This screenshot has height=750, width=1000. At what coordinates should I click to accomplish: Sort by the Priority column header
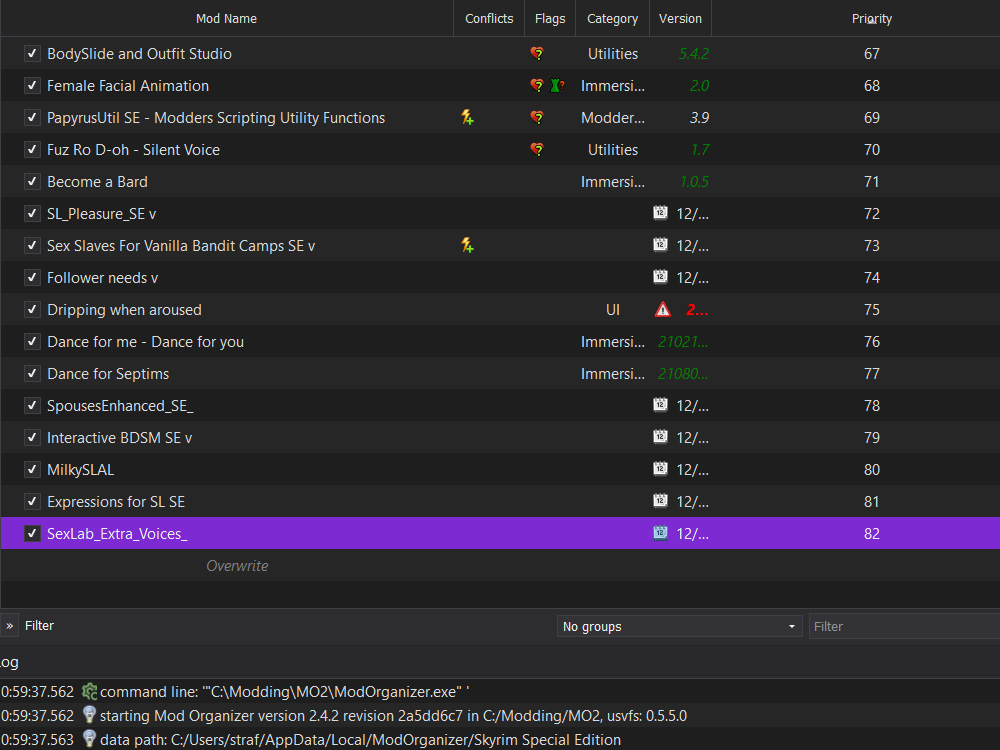pos(872,18)
